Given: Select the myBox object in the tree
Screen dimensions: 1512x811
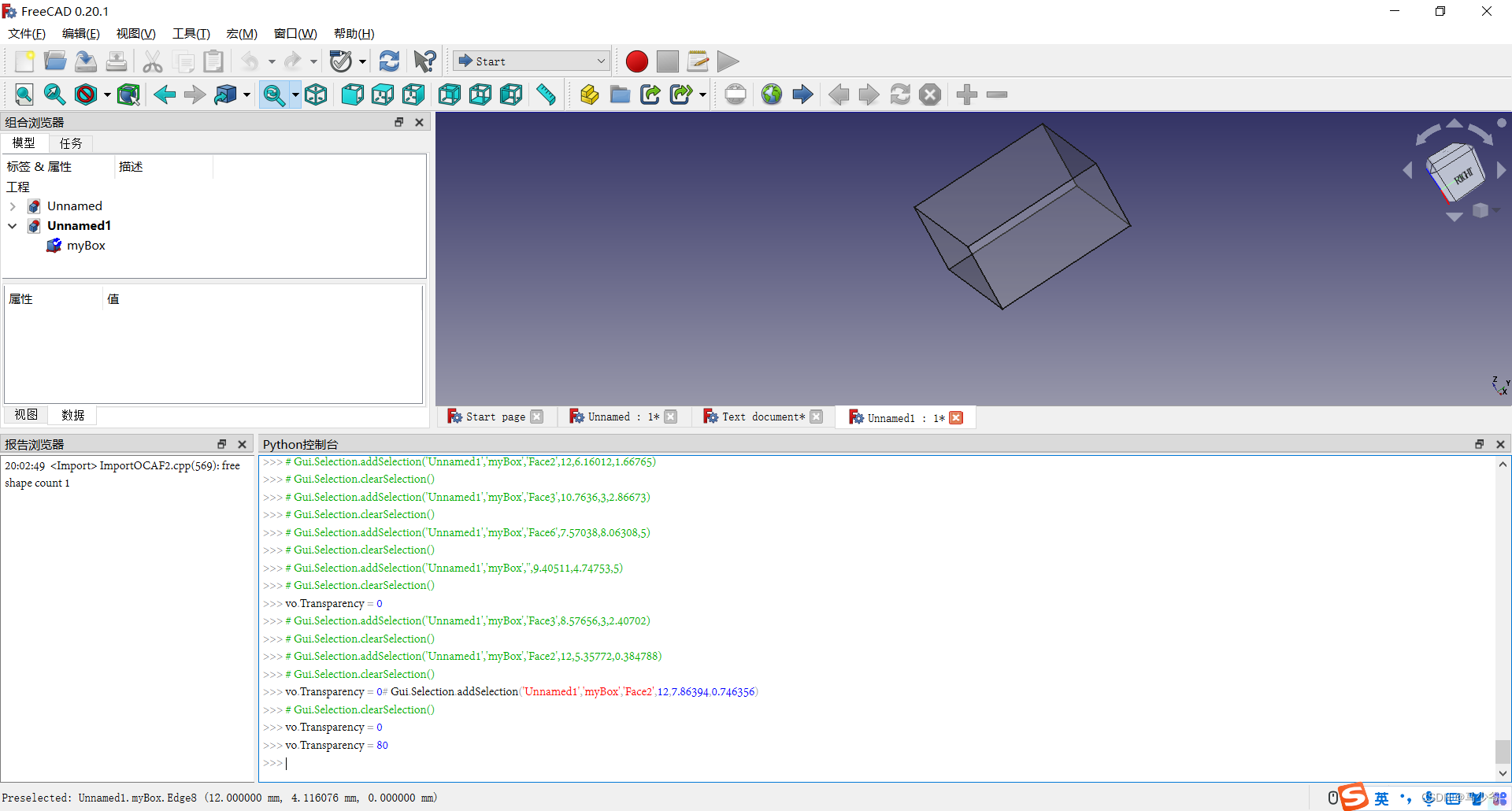Looking at the screenshot, I should pyautogui.click(x=86, y=245).
